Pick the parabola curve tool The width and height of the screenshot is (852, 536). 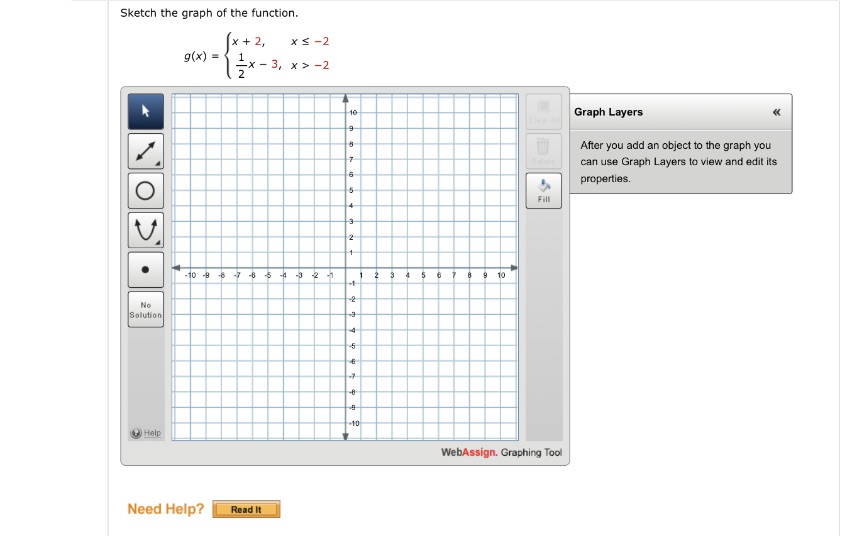click(x=146, y=230)
